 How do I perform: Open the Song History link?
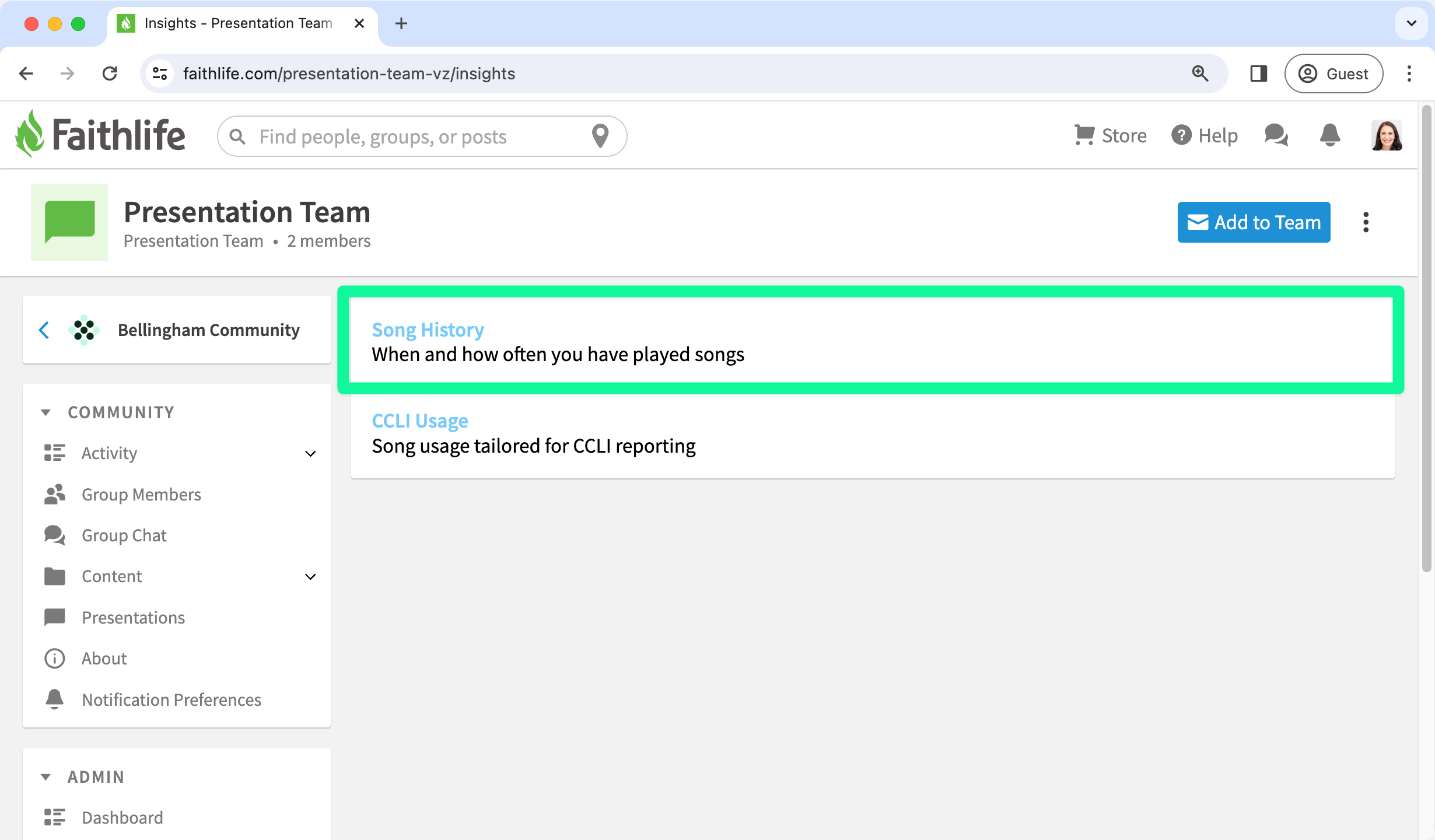pyautogui.click(x=428, y=330)
